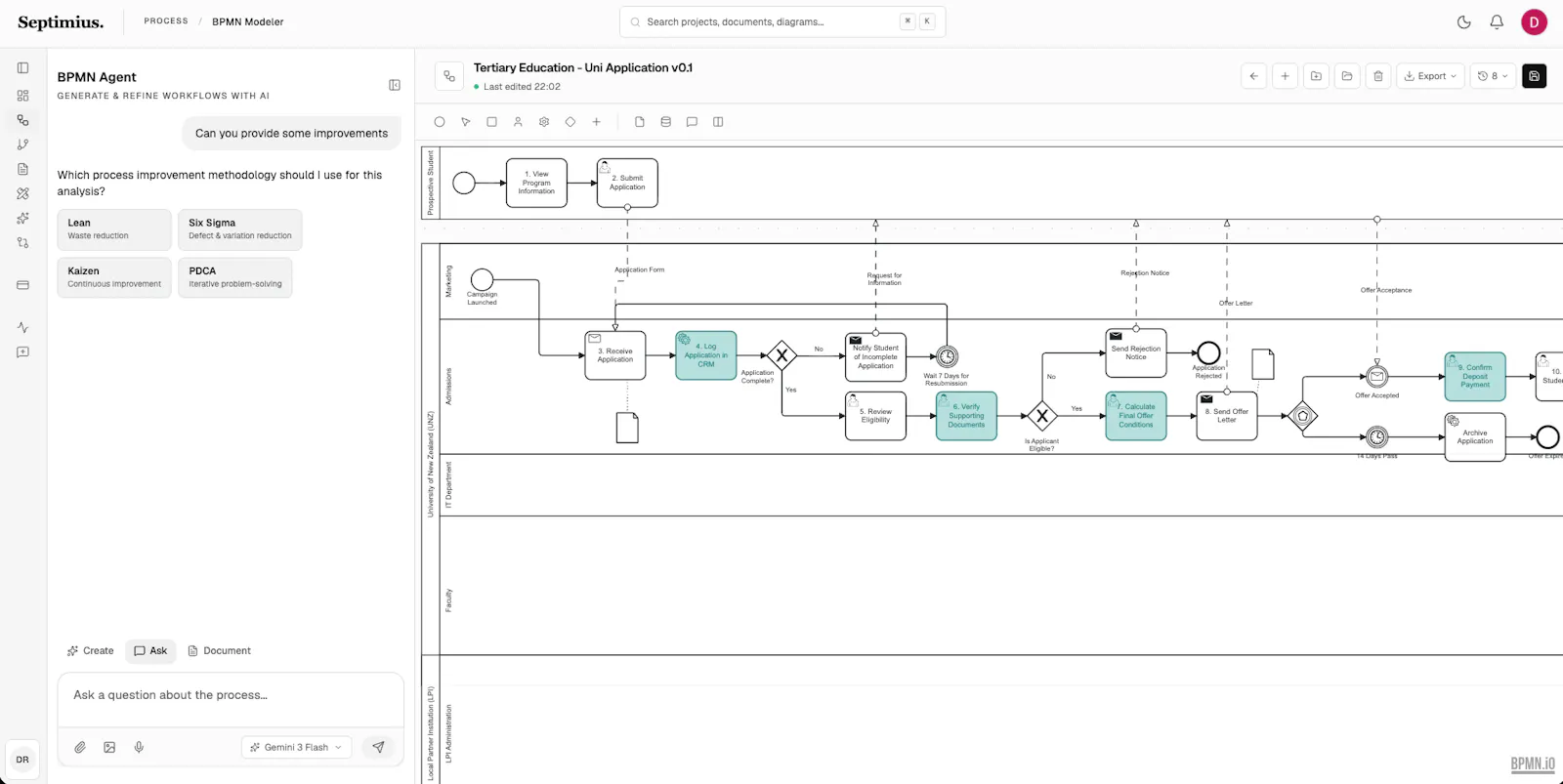Switch to Document mode
Screen dimensions: 1563x784
coord(220,651)
